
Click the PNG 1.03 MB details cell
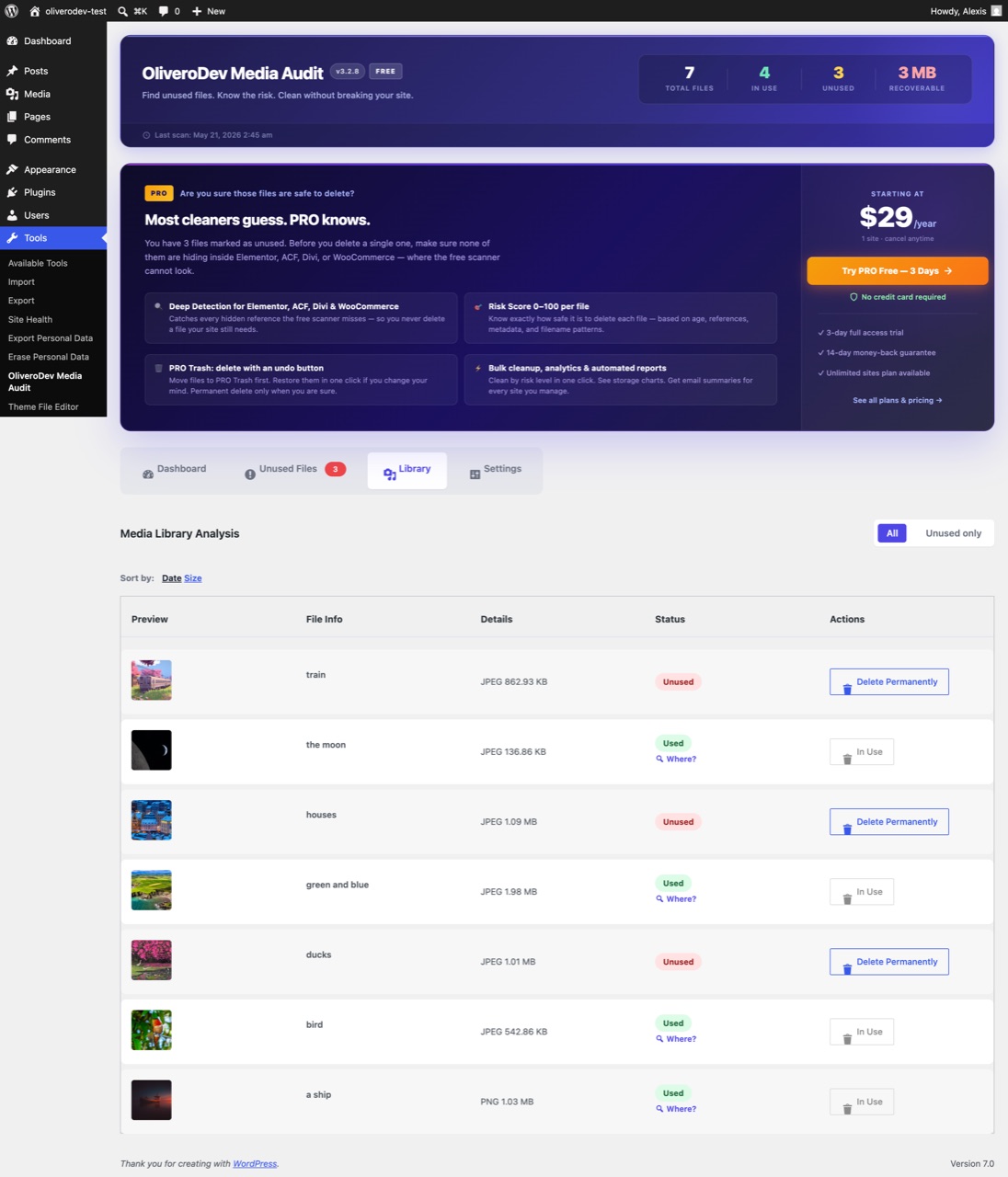point(507,1102)
